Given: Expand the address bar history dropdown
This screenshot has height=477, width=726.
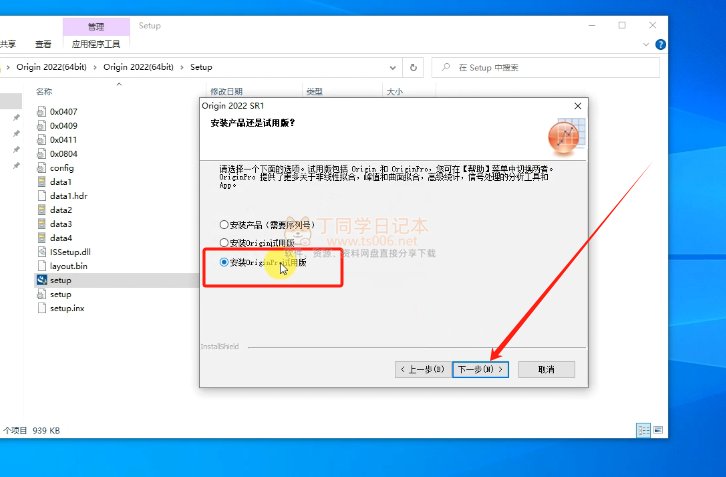Looking at the screenshot, I should (393, 68).
